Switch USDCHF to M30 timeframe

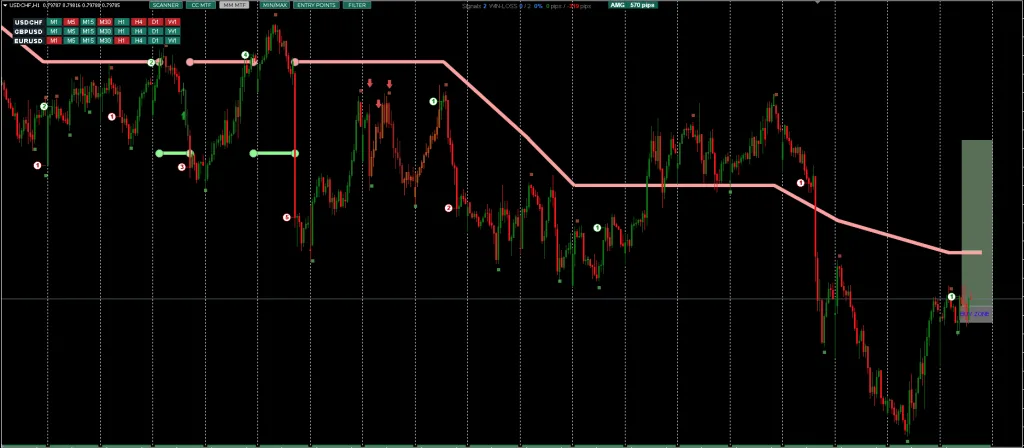pyautogui.click(x=105, y=22)
